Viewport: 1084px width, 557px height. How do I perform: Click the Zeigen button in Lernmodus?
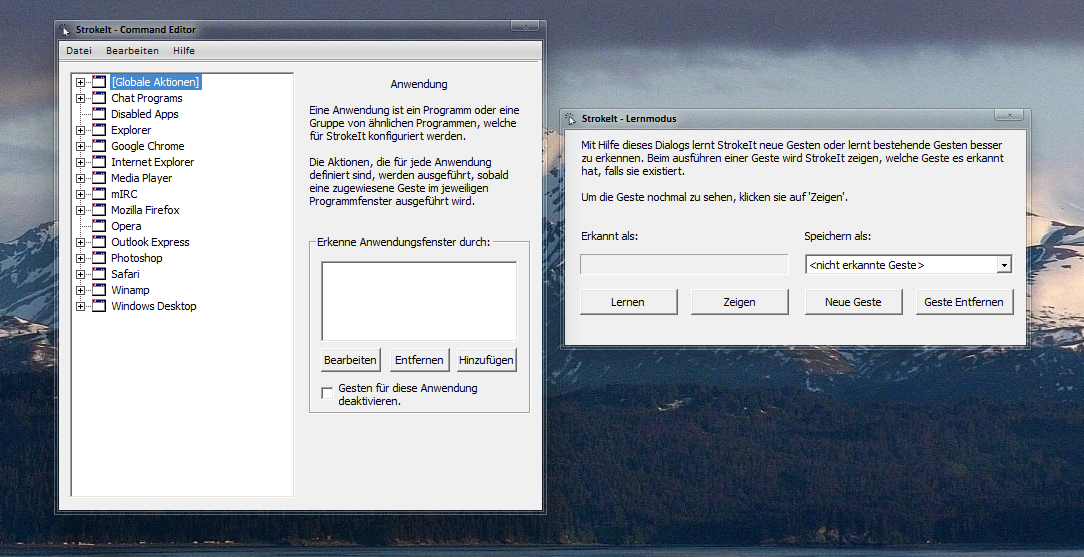739,302
